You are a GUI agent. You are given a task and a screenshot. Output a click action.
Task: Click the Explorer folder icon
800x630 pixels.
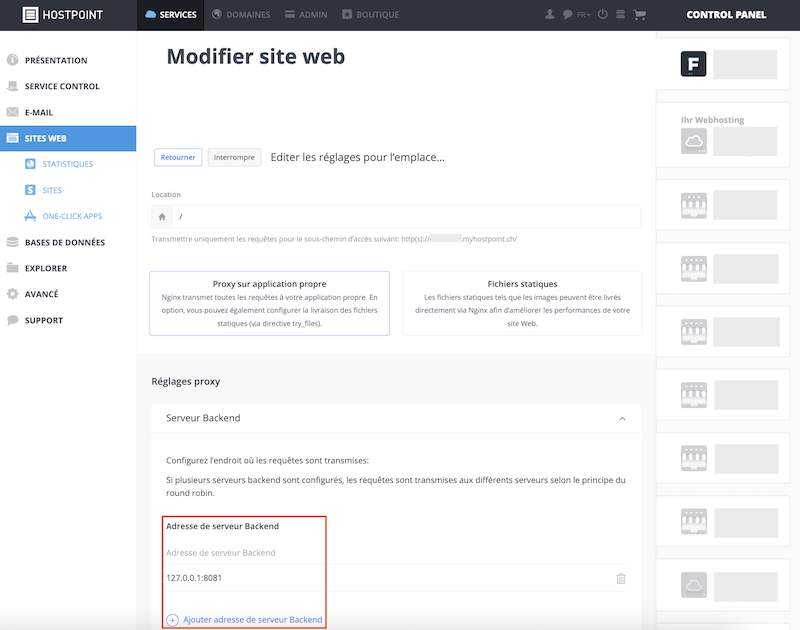(x=12, y=268)
